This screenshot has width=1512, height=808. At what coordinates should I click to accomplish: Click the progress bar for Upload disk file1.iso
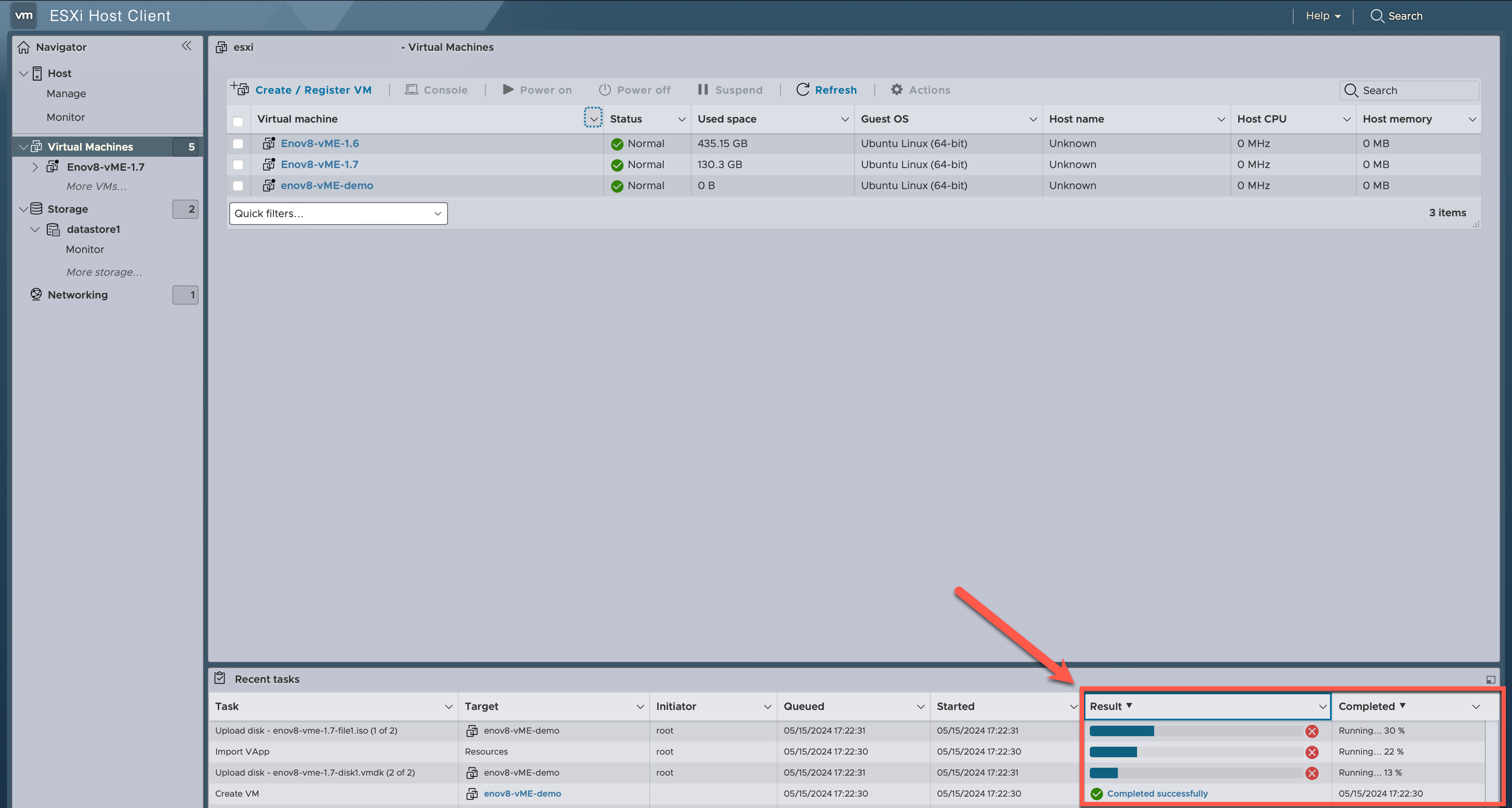[x=1196, y=731]
